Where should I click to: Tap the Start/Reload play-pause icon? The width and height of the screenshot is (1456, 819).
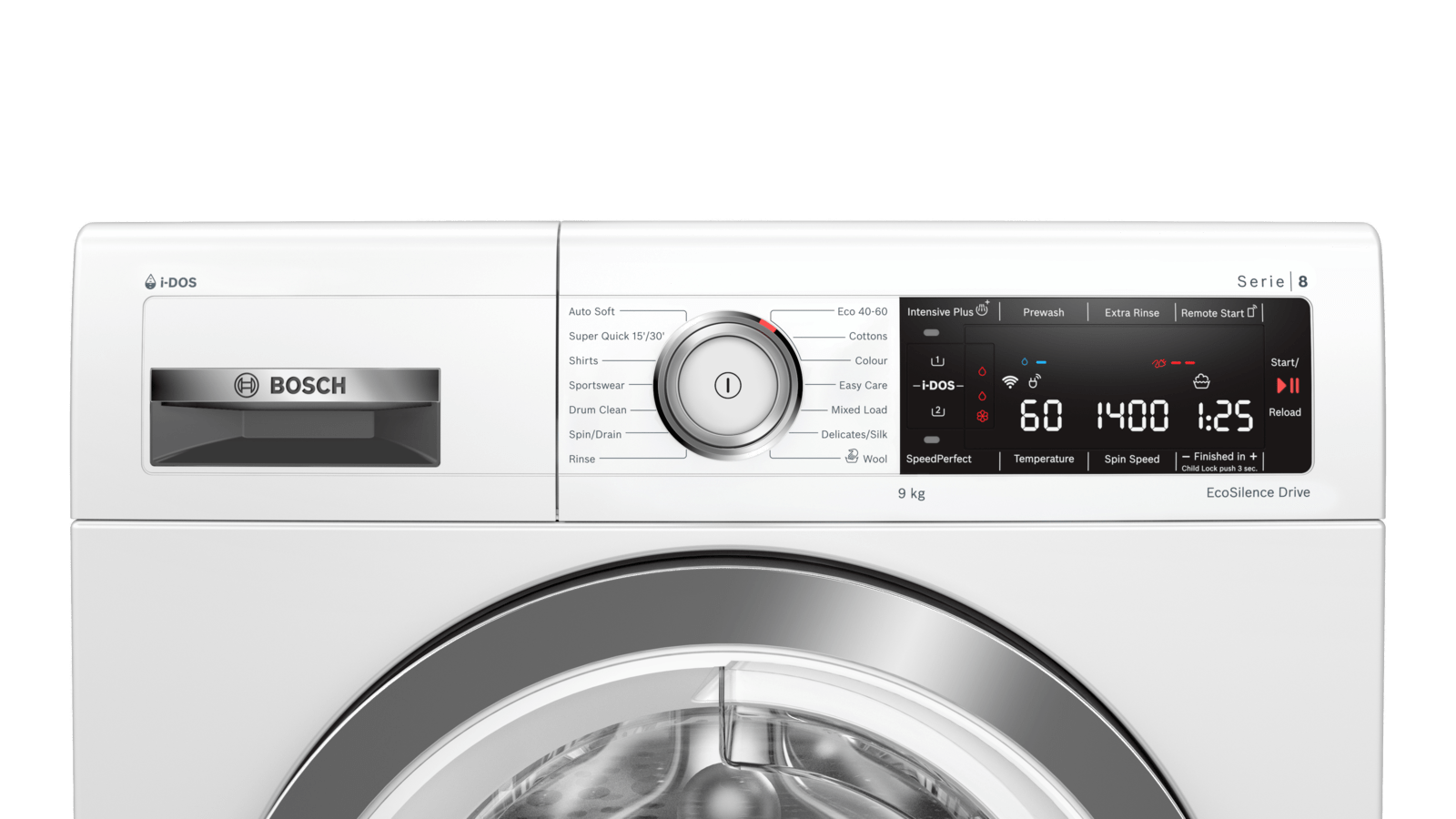click(x=1288, y=386)
